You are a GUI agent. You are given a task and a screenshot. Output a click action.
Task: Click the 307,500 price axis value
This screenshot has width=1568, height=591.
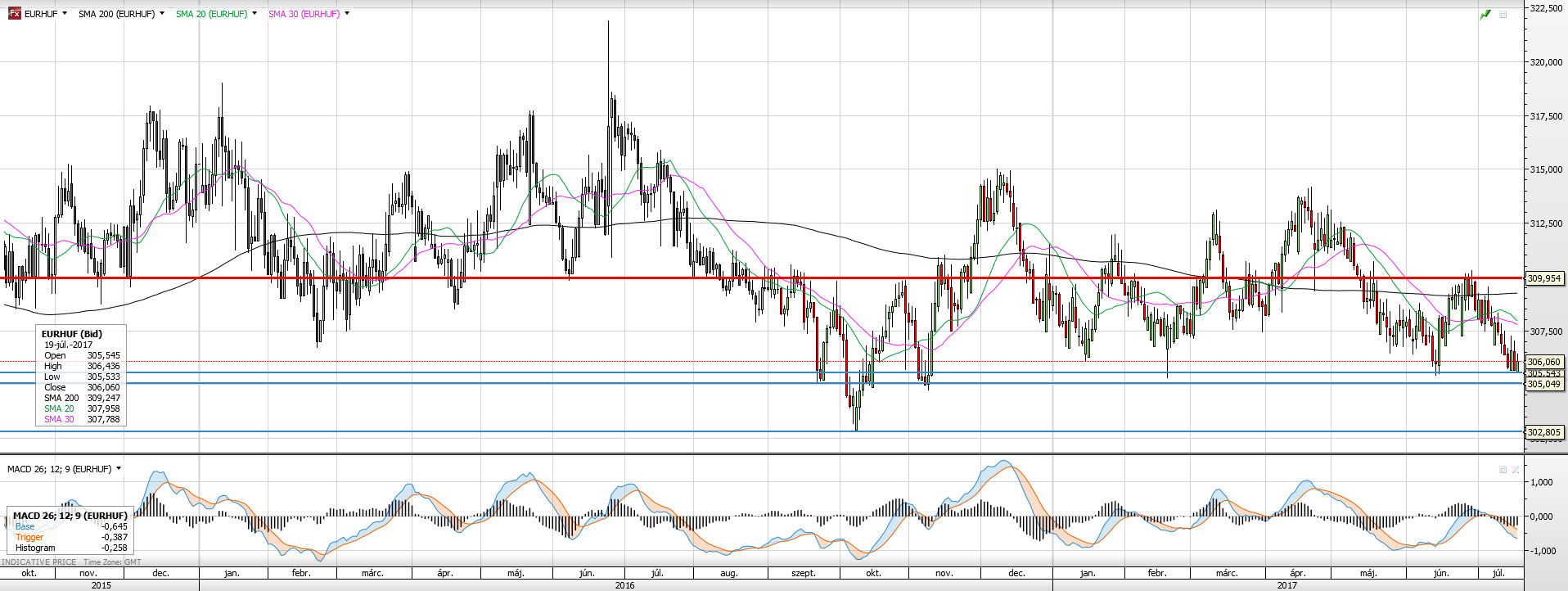click(1546, 332)
